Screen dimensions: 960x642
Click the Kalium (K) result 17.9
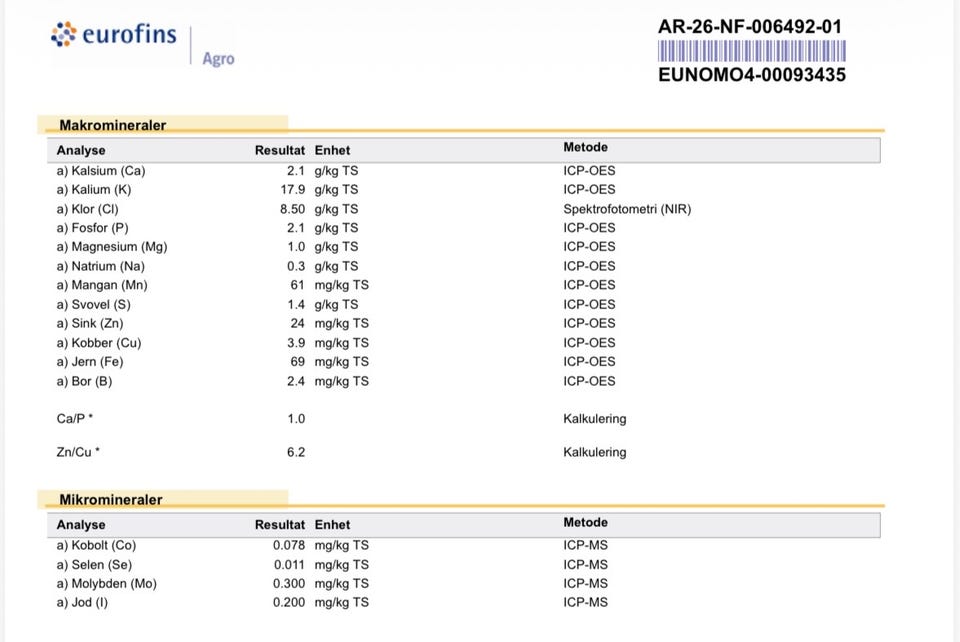pos(293,190)
